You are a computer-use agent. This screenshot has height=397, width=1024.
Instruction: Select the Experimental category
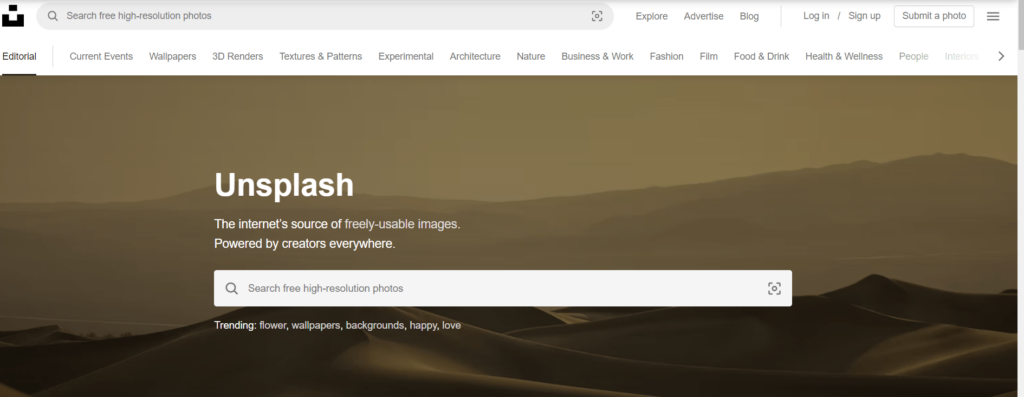click(406, 56)
